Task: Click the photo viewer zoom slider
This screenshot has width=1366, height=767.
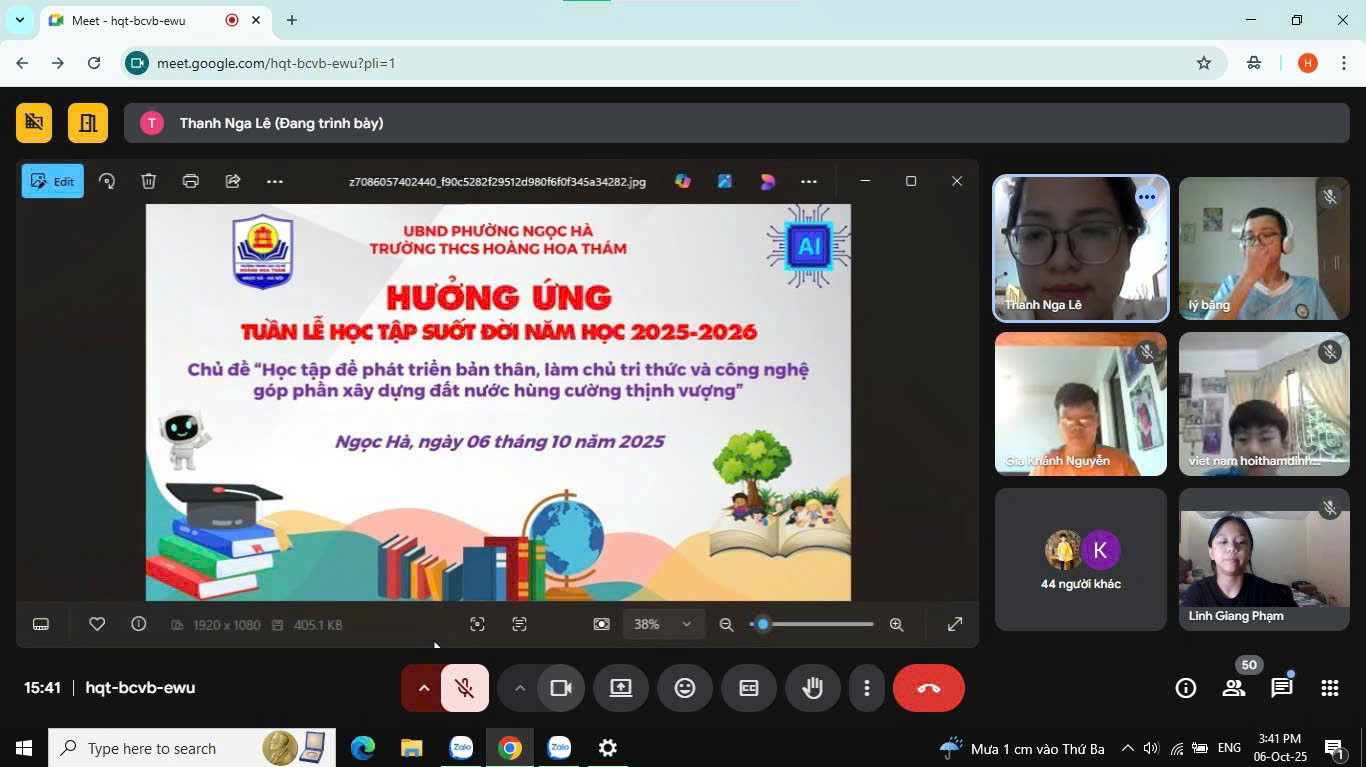Action: pos(811,624)
